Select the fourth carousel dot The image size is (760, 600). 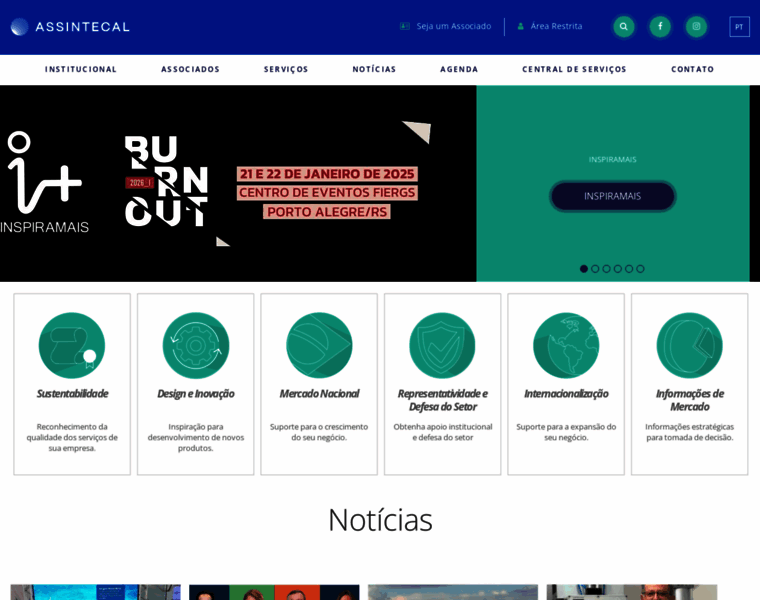618,269
